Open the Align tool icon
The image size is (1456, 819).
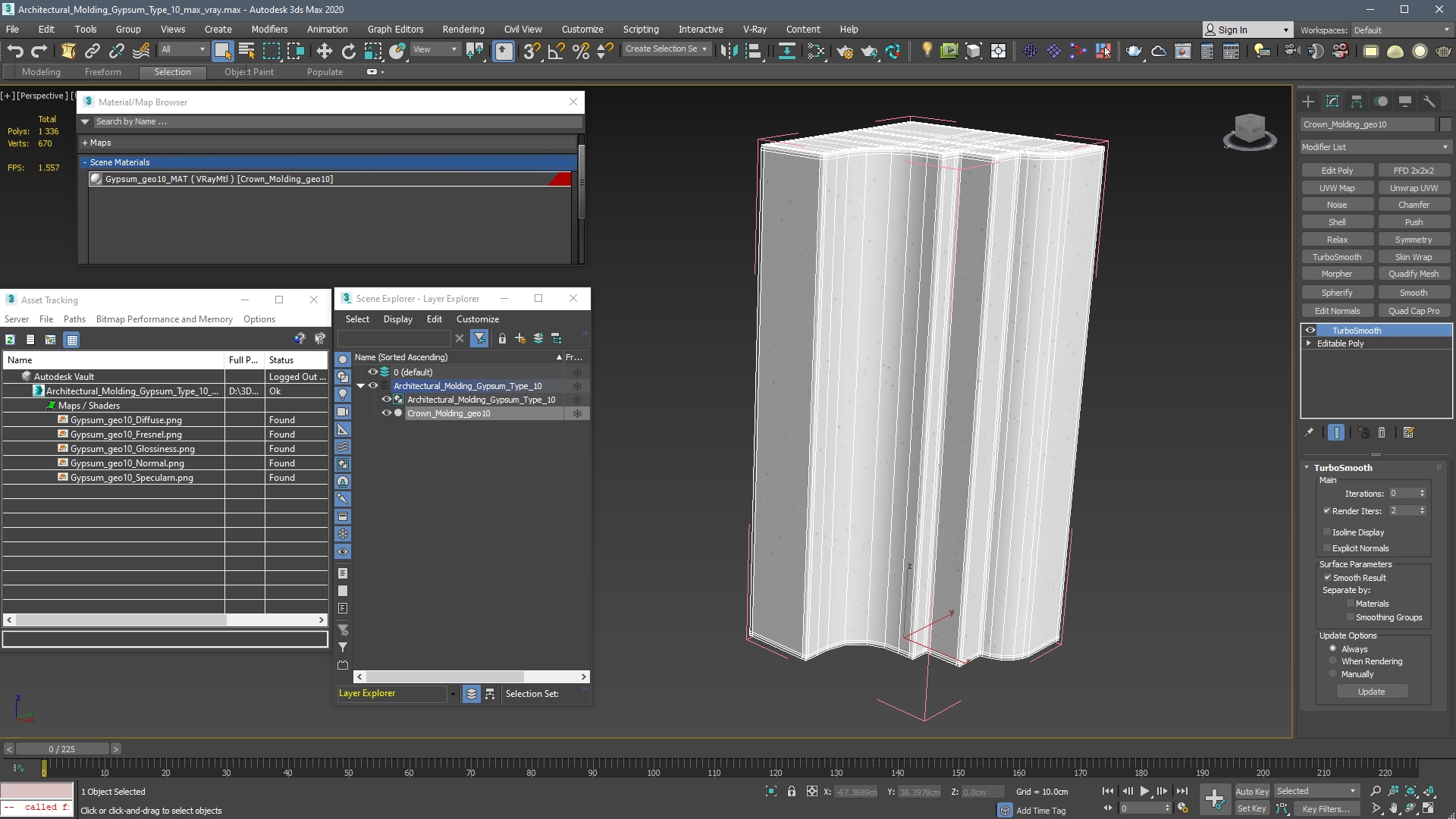click(x=753, y=51)
